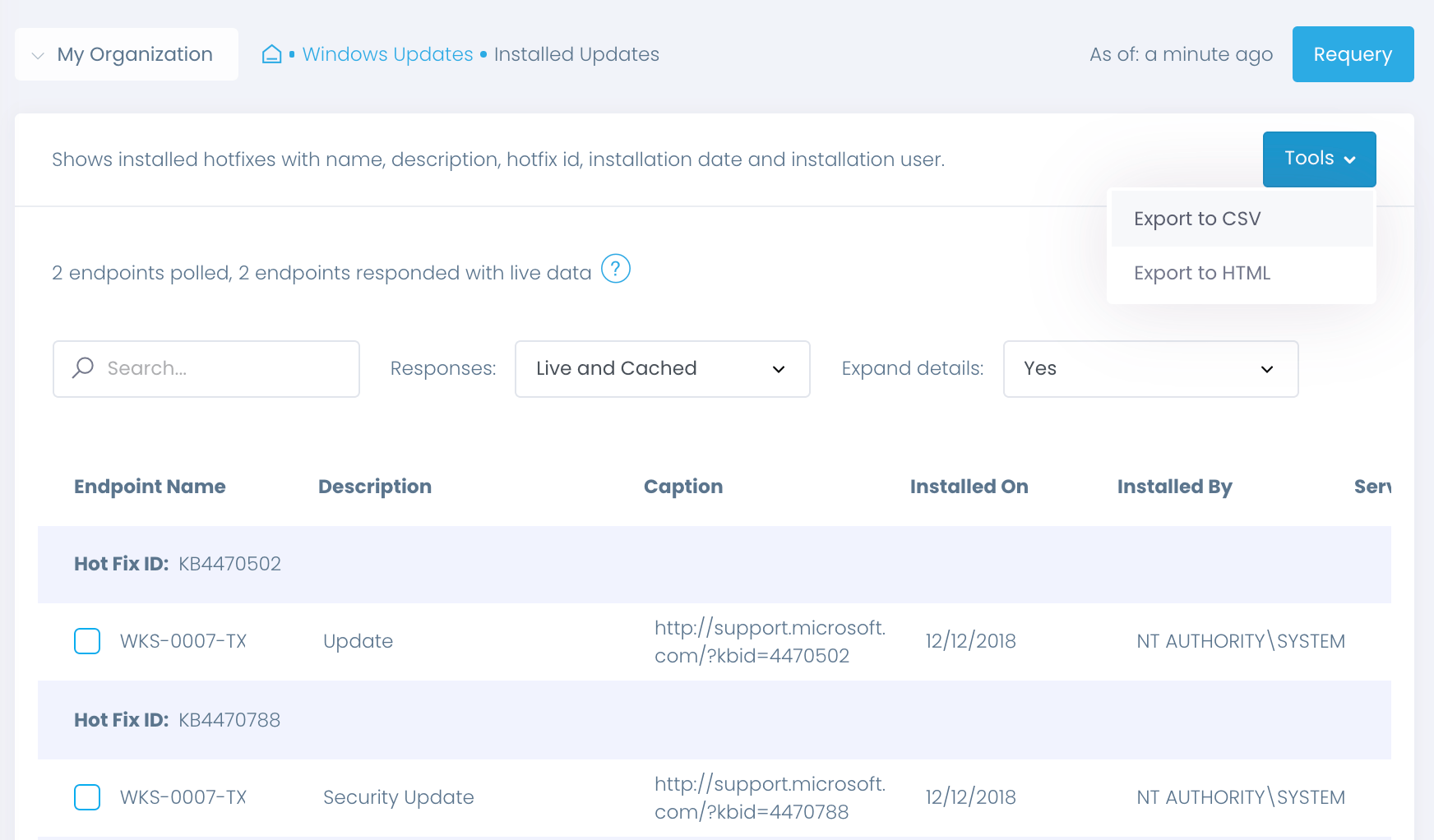
Task: Toggle the Tools menu open
Action: 1318,159
